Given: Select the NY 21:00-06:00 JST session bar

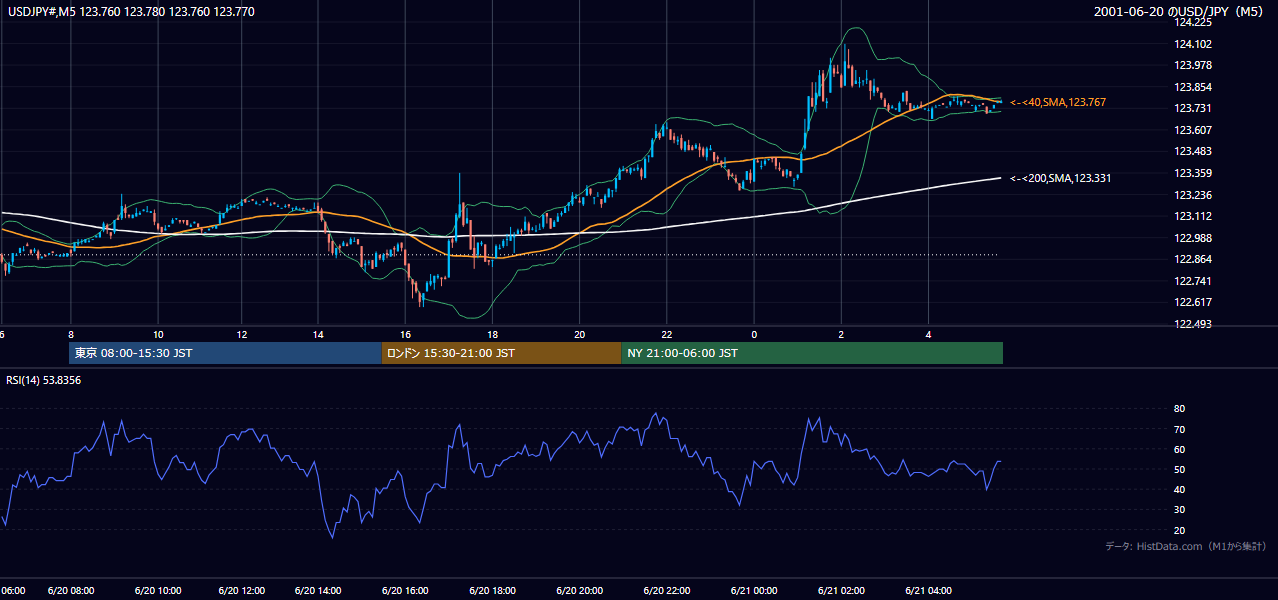Looking at the screenshot, I should [x=812, y=353].
